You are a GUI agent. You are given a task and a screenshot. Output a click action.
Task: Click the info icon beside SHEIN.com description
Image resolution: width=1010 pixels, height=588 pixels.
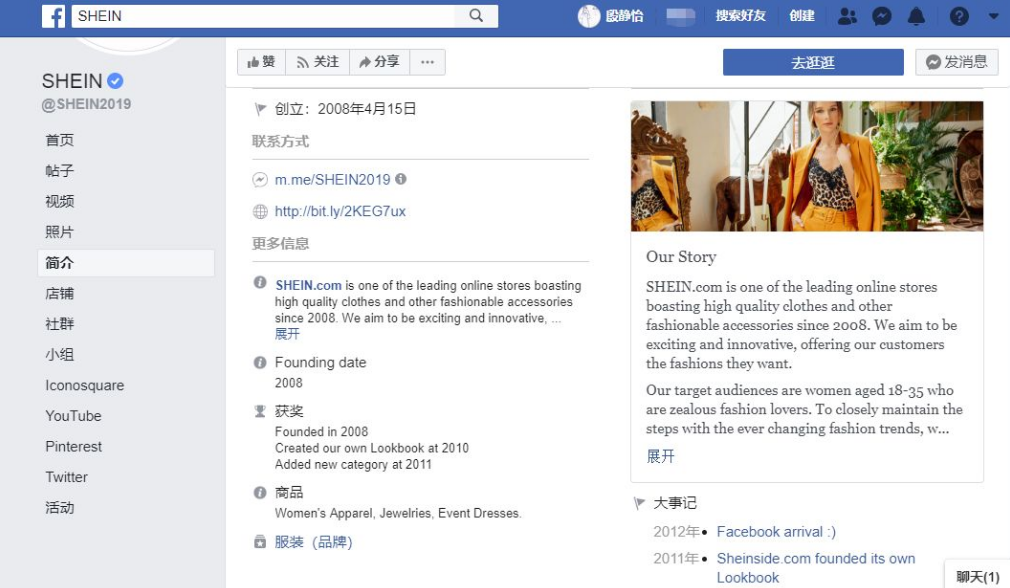260,282
